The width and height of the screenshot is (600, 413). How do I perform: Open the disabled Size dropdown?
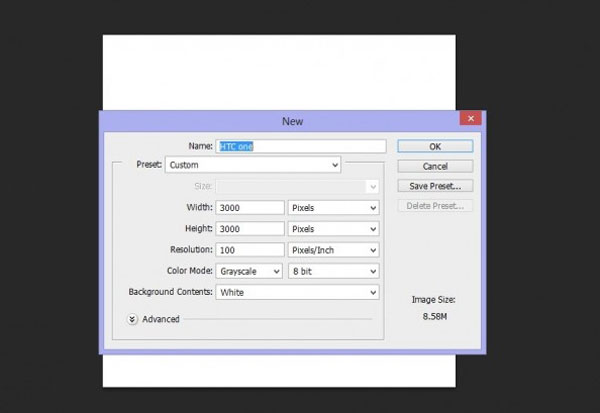coord(297,186)
